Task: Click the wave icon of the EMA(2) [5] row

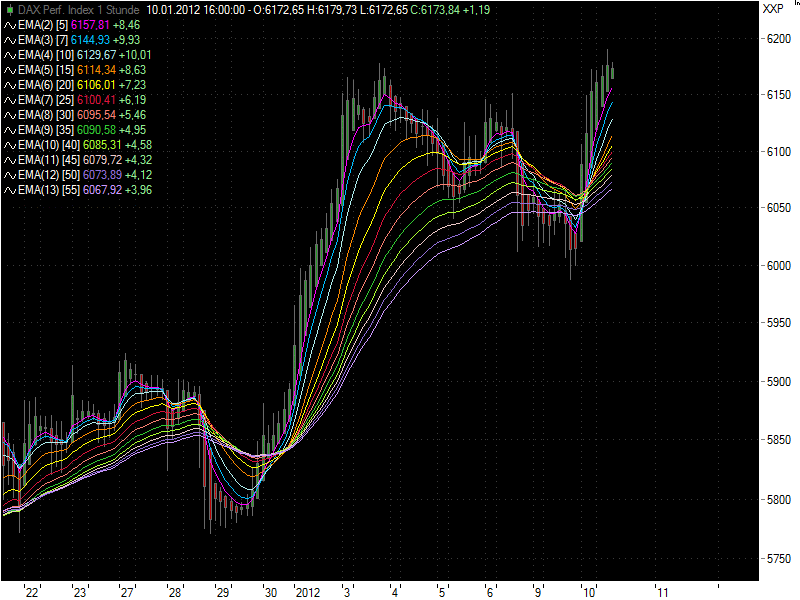Action: [x=10, y=25]
